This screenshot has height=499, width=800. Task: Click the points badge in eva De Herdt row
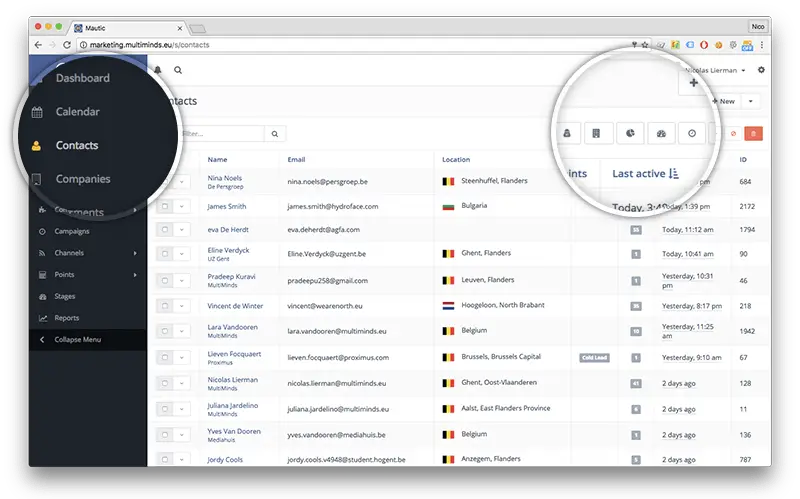pos(636,230)
